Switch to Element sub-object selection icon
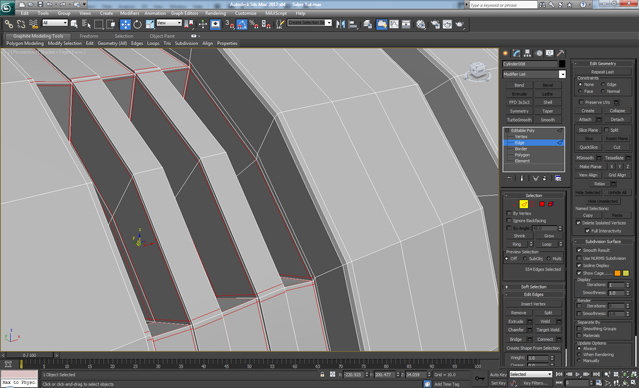Screen dimensions: 639x388 click(x=551, y=204)
